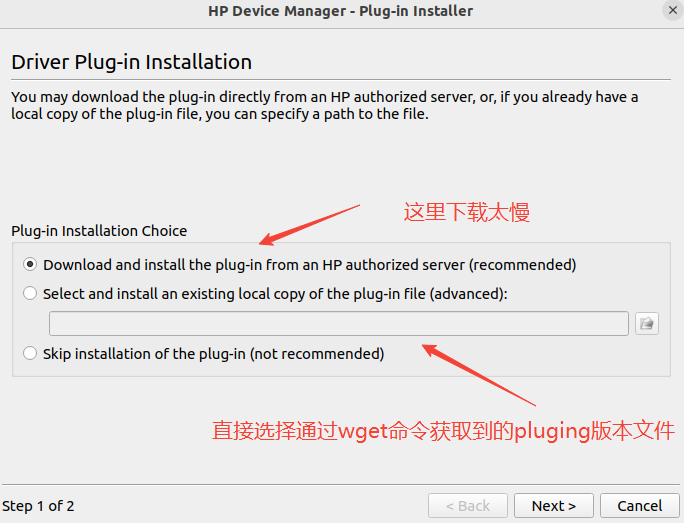This screenshot has height=523, width=684.
Task: Focus the local plug-in file path field
Action: click(339, 323)
